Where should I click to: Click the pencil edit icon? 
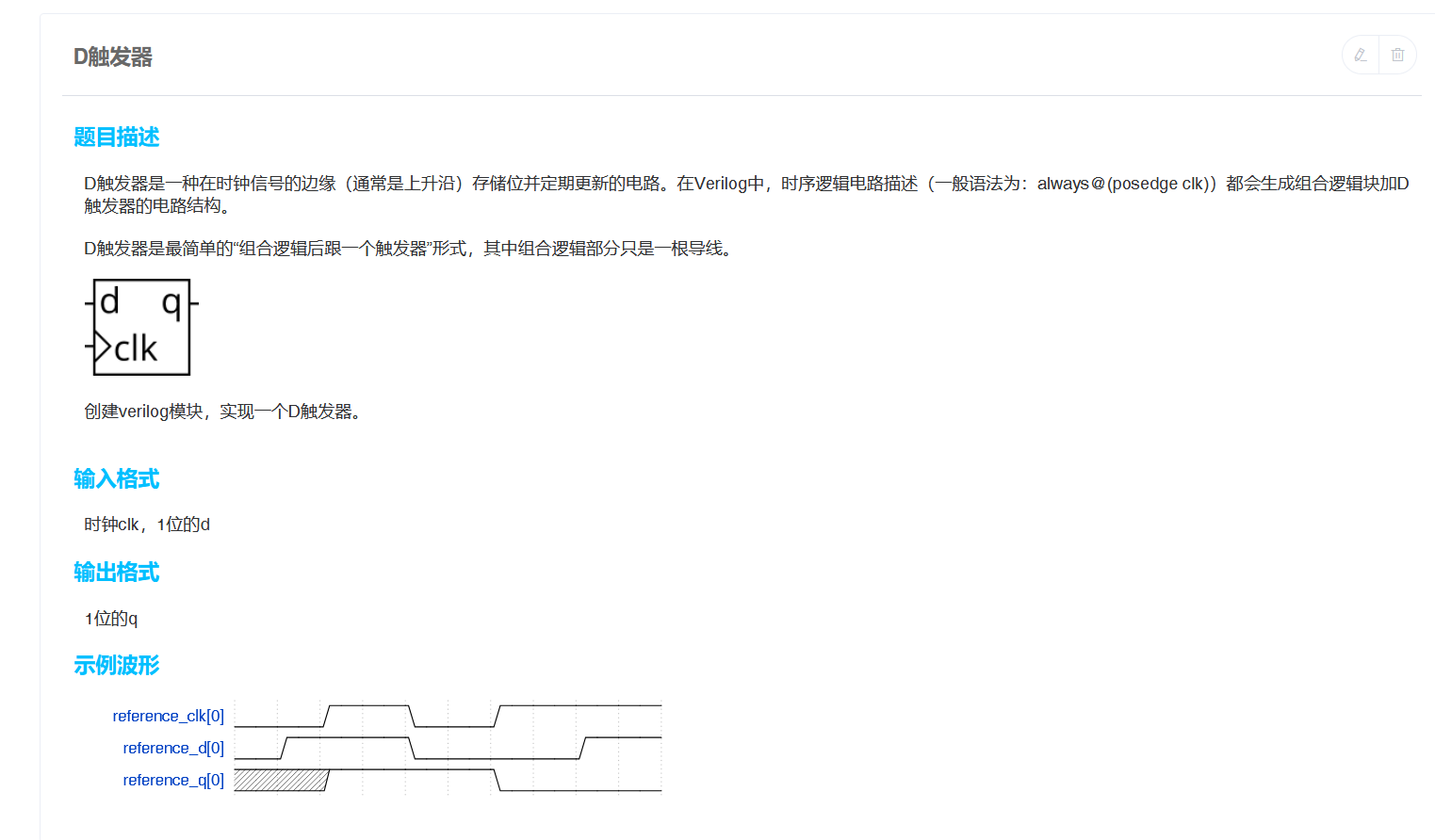click(x=1360, y=56)
